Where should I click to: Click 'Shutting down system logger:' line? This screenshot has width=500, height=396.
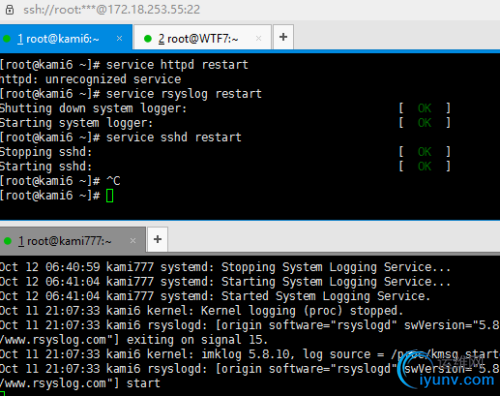tap(93, 108)
